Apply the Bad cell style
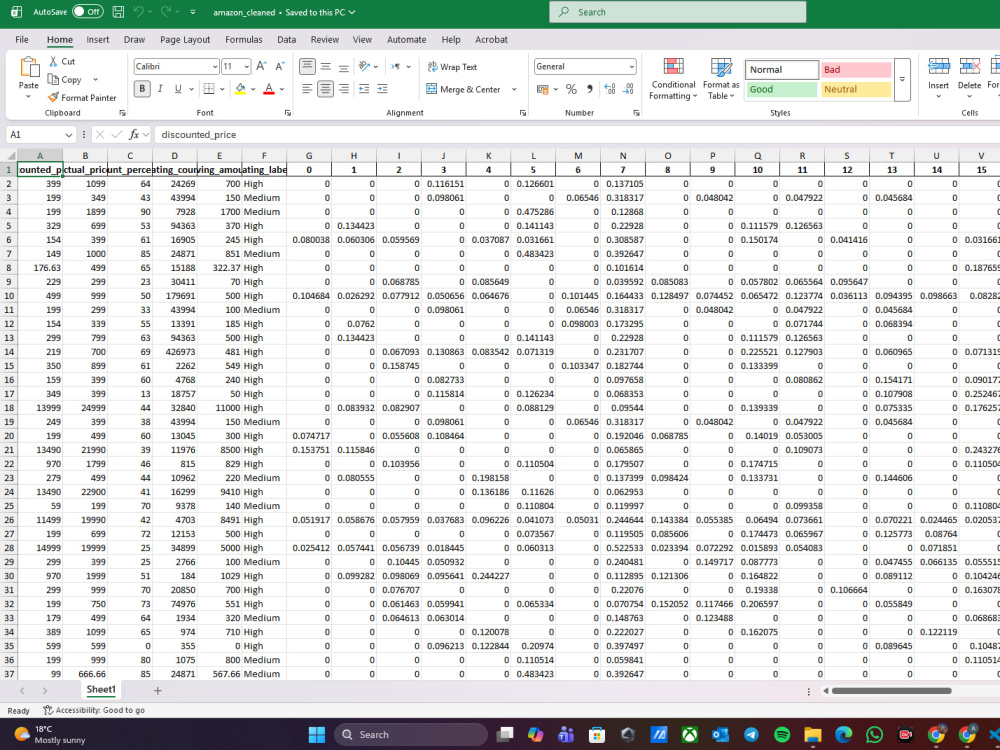 (x=856, y=70)
